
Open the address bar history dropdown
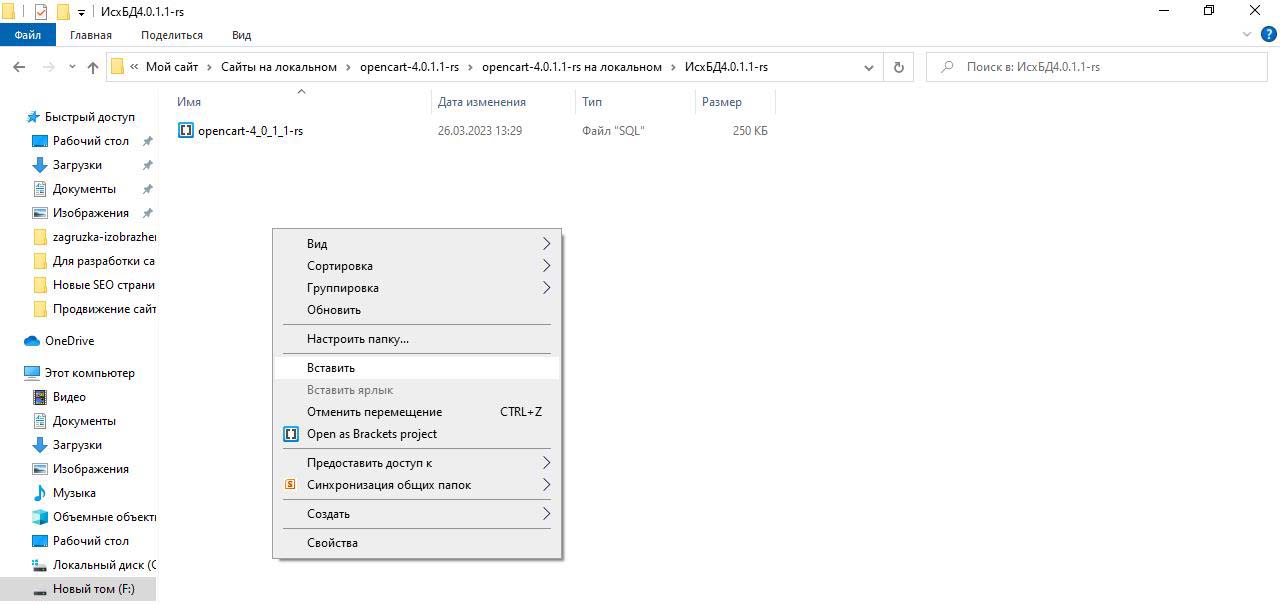point(868,67)
